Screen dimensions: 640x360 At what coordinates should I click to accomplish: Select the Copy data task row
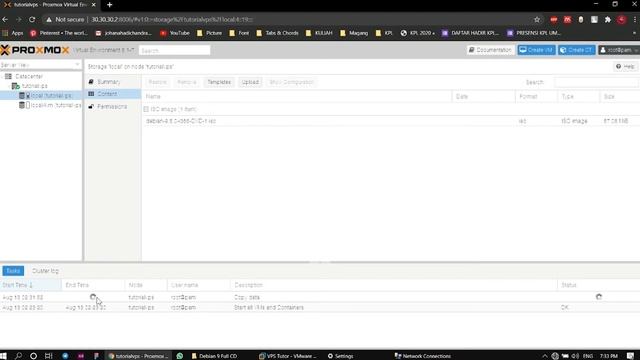(320, 297)
